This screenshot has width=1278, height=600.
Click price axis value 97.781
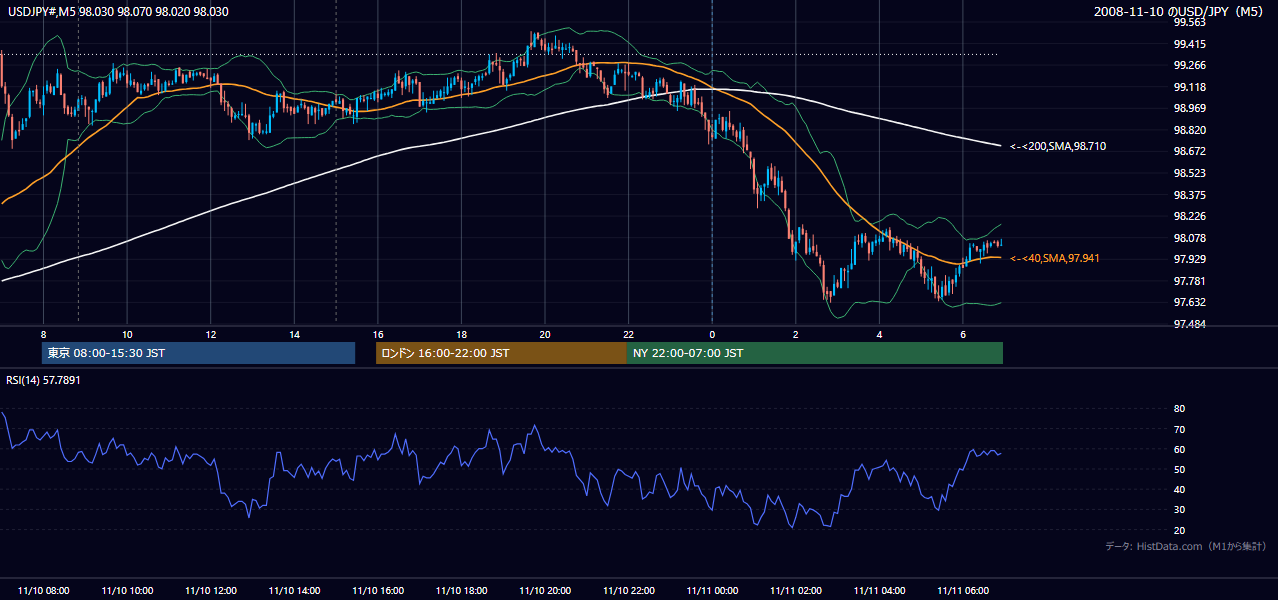coord(1189,281)
